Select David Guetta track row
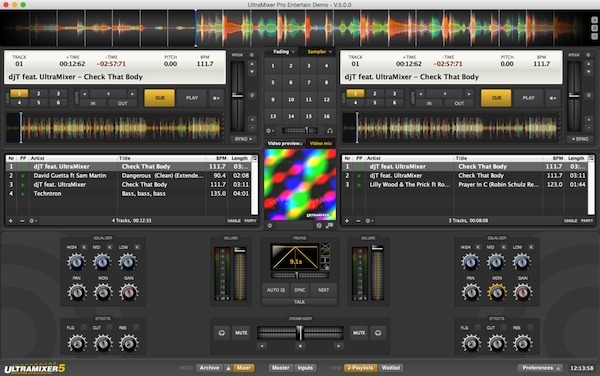Viewport: 600px width, 376px height. coord(129,176)
